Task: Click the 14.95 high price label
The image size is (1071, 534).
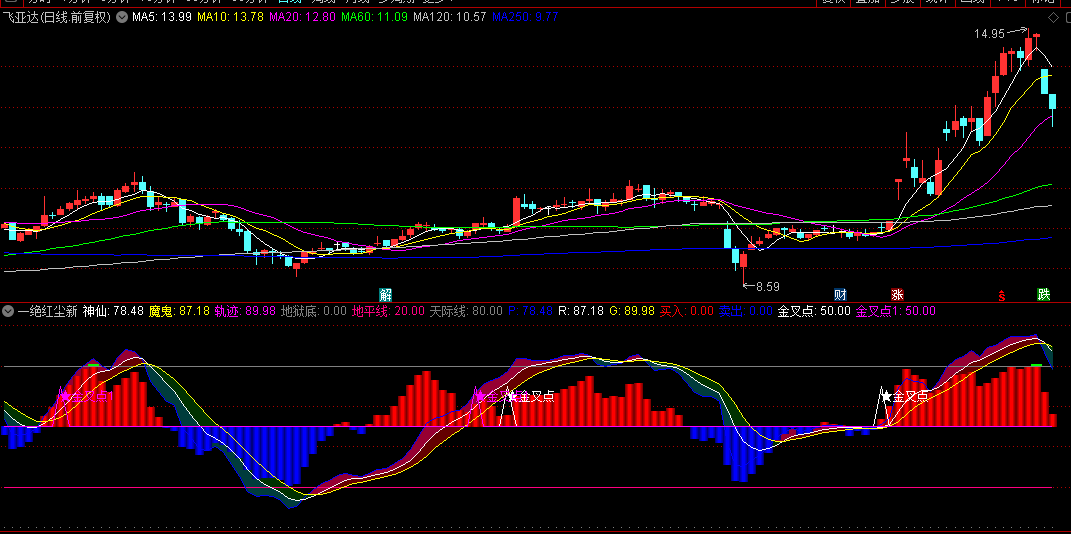Action: 988,33
